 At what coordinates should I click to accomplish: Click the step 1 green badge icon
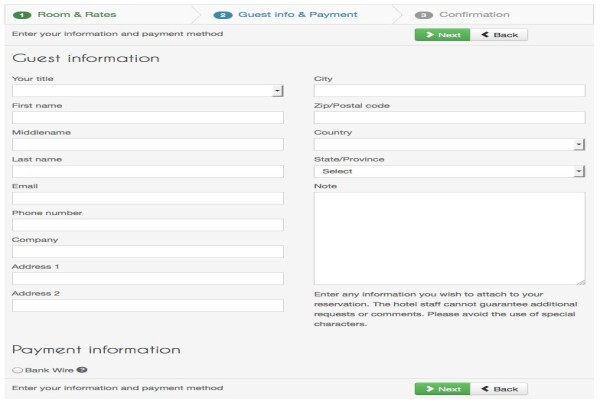[x=22, y=15]
